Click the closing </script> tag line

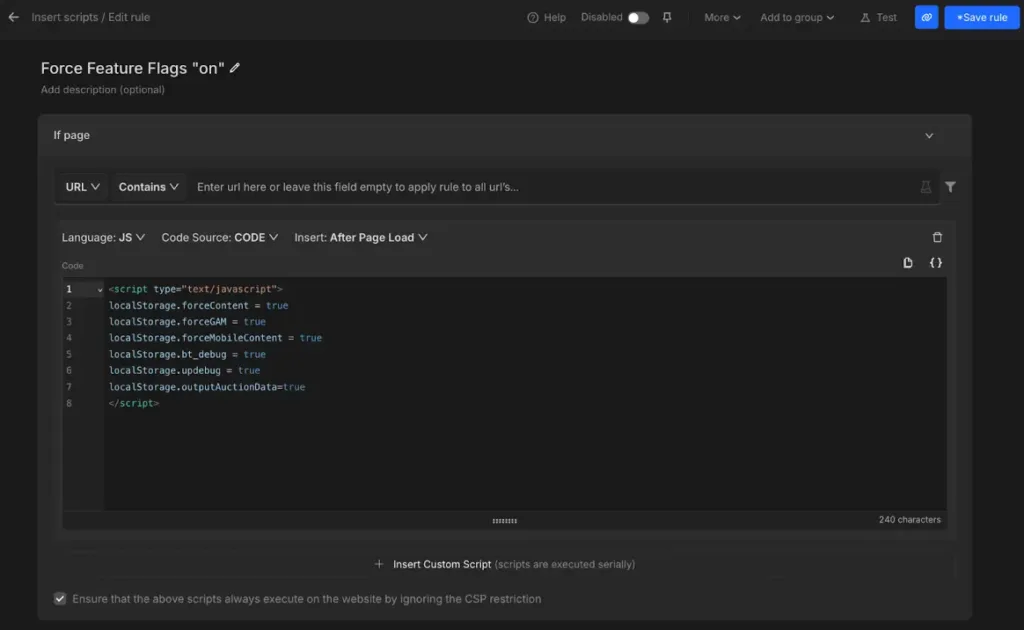(x=134, y=403)
